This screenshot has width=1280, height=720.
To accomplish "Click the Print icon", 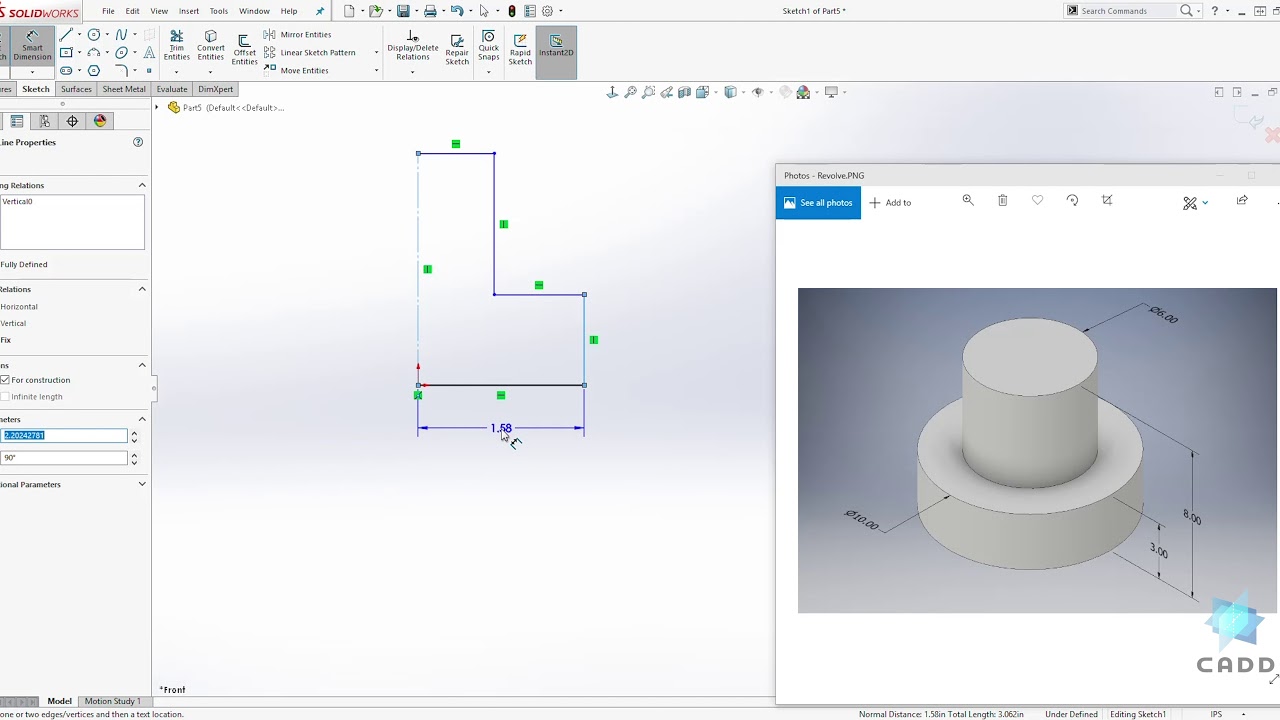I will 430,11.
